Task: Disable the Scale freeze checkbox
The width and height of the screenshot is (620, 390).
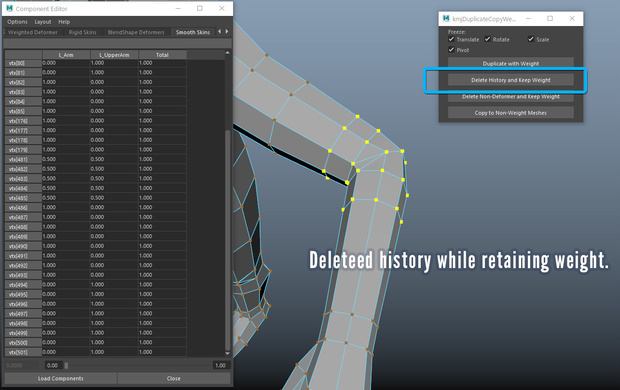Action: tap(531, 39)
